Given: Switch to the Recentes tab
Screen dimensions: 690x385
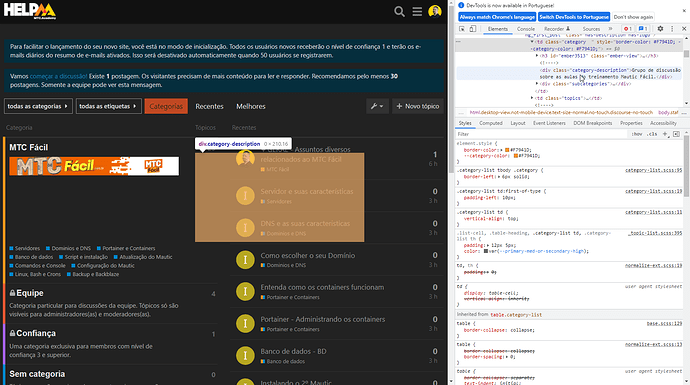Looking at the screenshot, I should pos(209,106).
